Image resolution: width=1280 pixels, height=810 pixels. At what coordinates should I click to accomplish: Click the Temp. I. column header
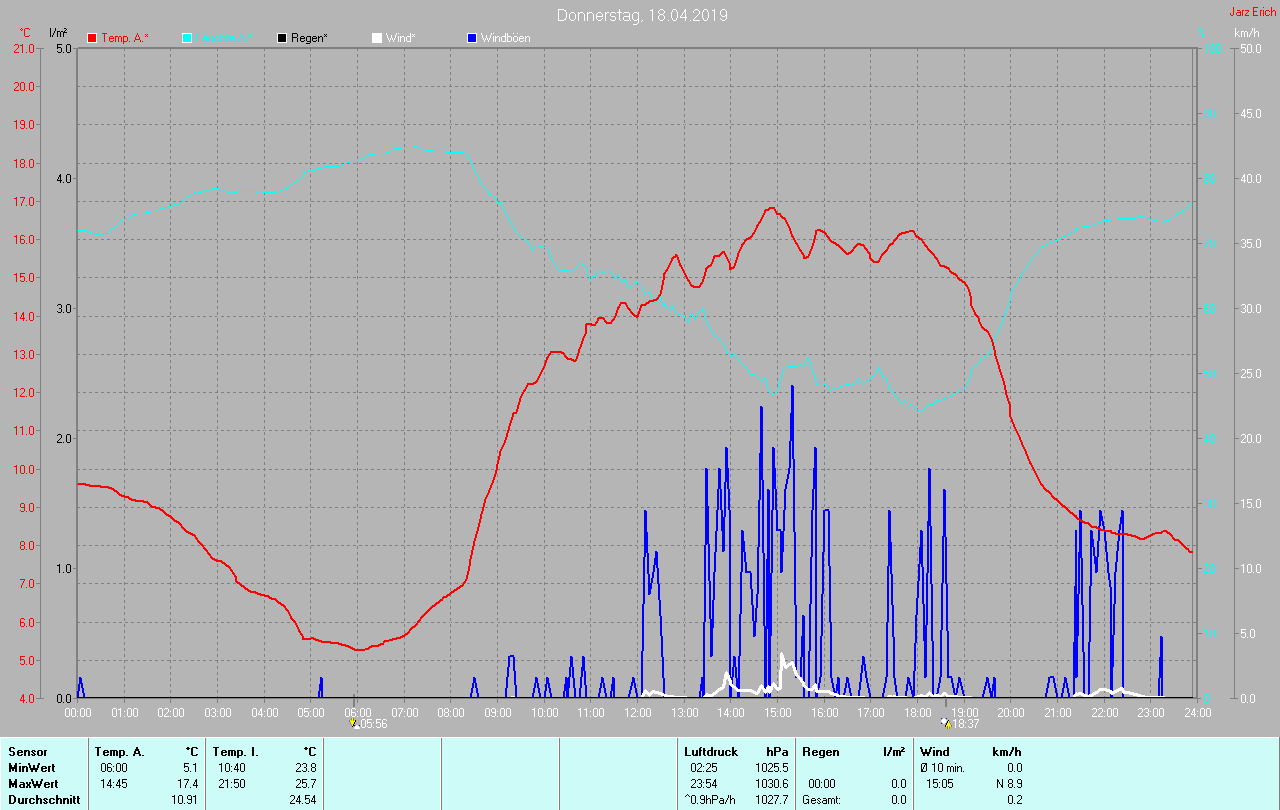[x=235, y=751]
